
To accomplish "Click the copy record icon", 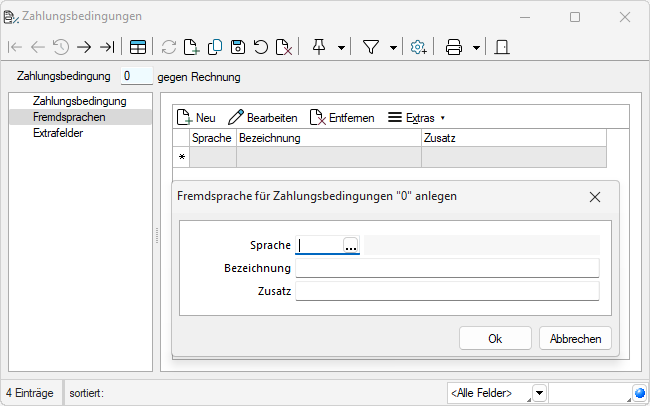I will click(215, 47).
